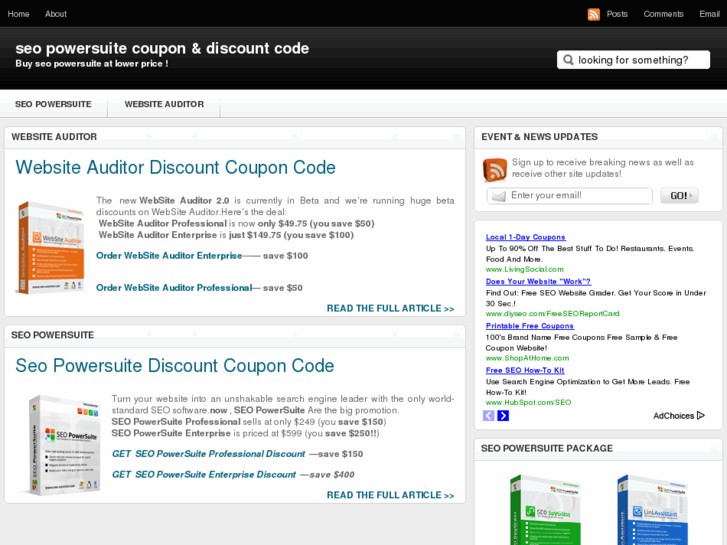Click the www.HubSpot.com/SEO ad URL
The height and width of the screenshot is (545, 727).
(528, 403)
